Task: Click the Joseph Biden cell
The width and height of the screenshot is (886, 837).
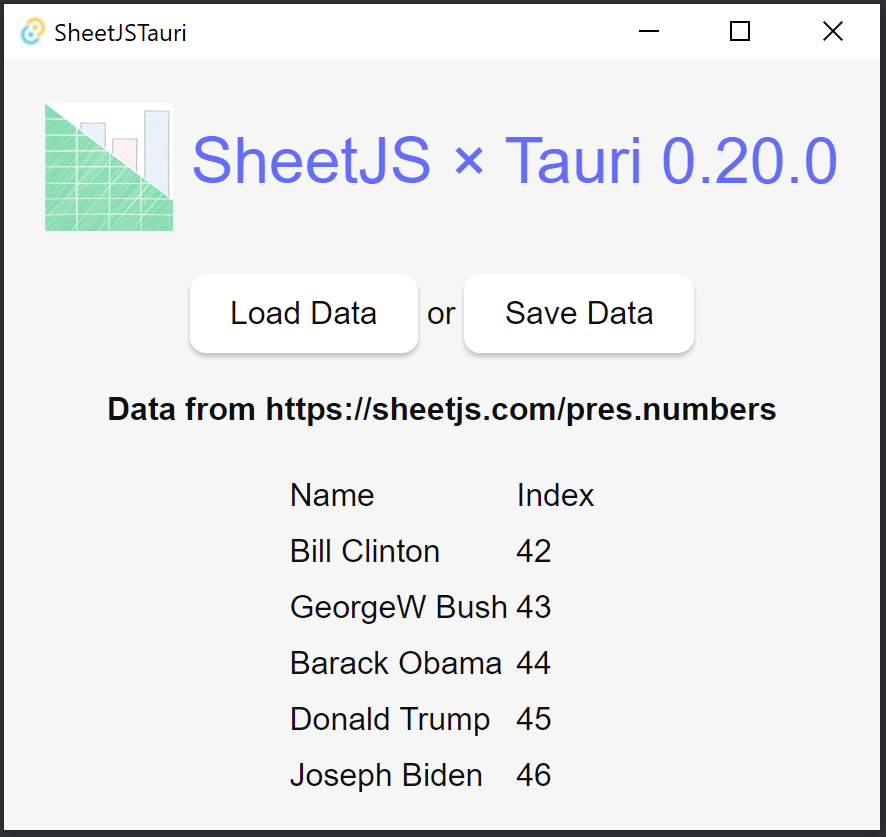Action: [386, 775]
